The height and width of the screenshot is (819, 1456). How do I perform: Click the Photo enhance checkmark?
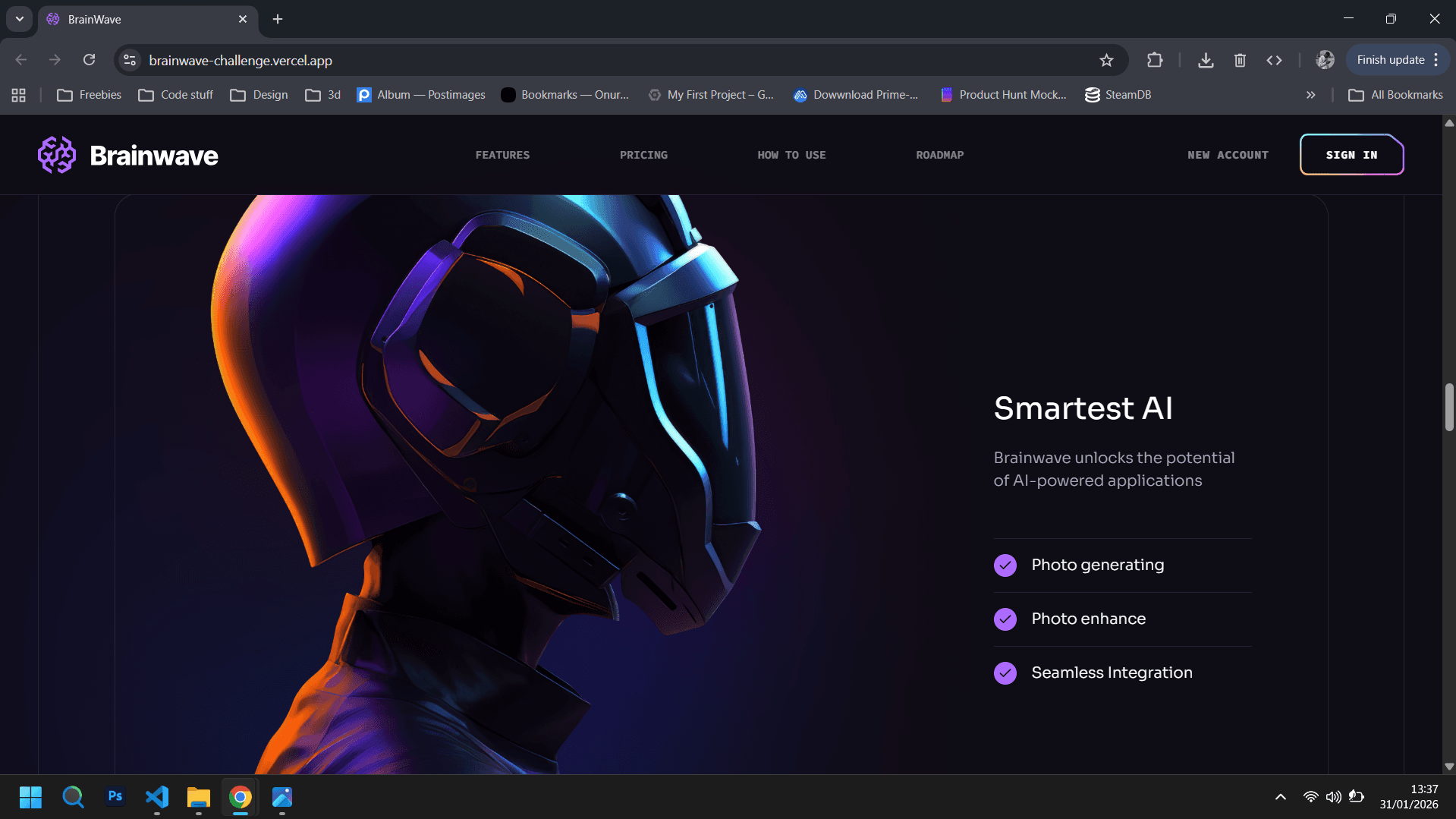[1005, 619]
